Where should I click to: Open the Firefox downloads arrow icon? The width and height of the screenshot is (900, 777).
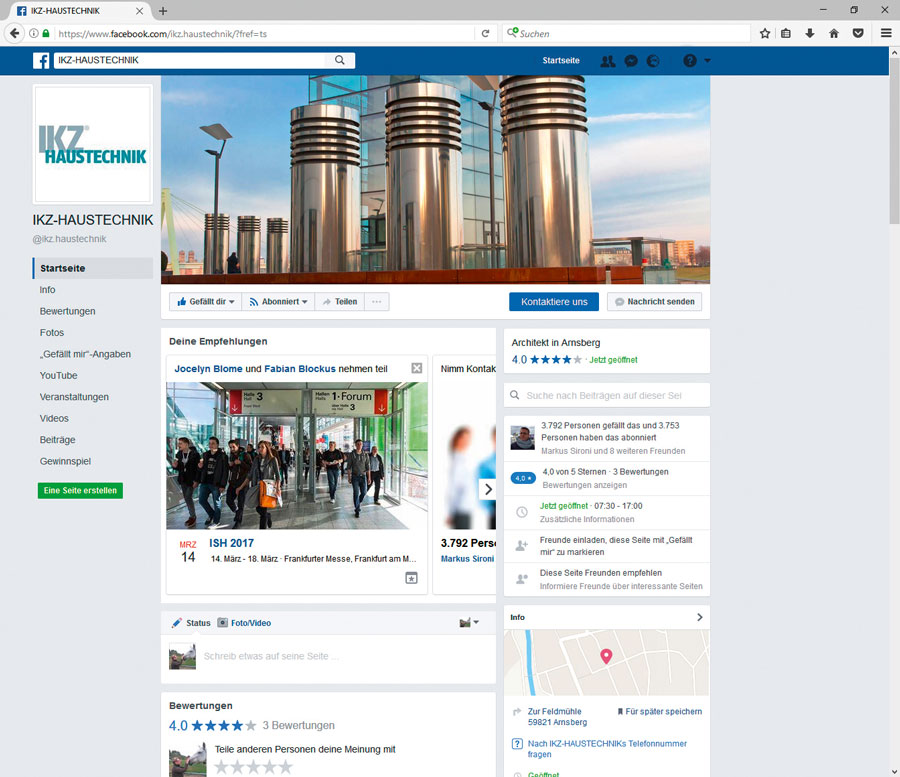coord(810,33)
